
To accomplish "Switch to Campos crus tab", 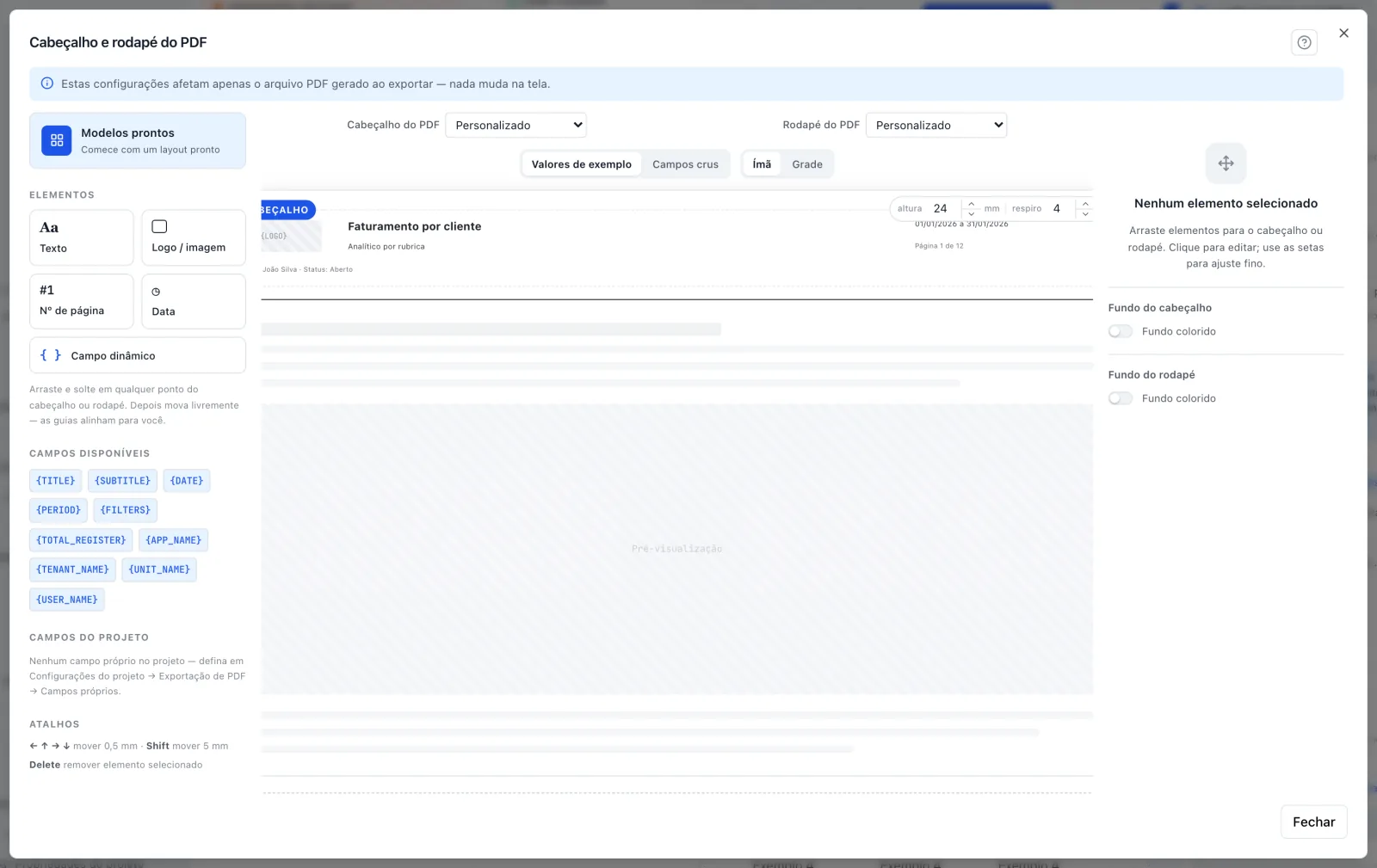I will pos(685,164).
